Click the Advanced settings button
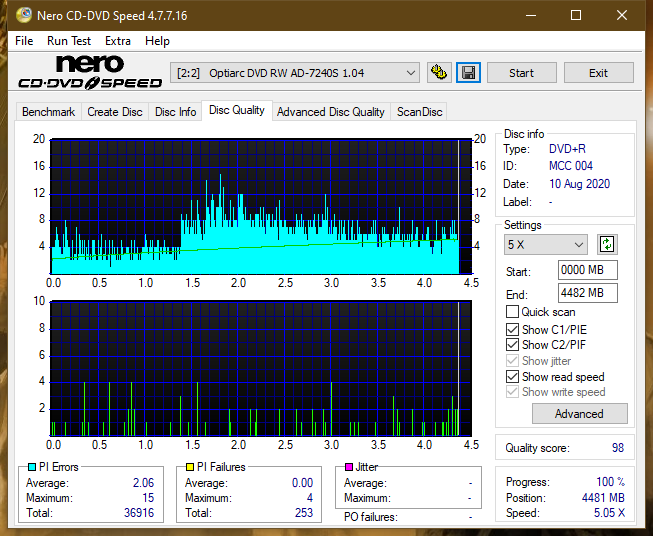The width and height of the screenshot is (653, 536). [x=579, y=414]
